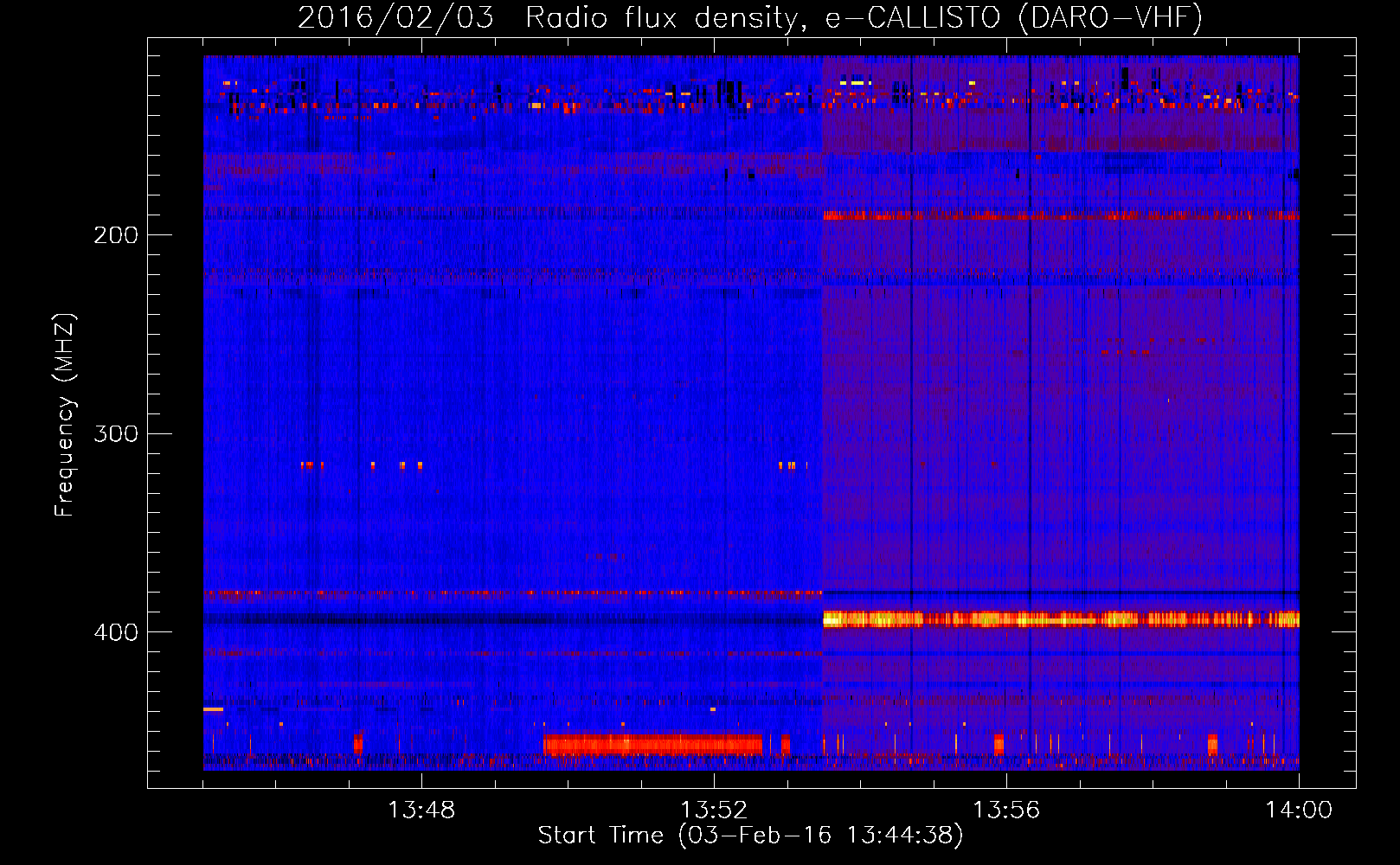This screenshot has width=1400, height=865.
Task: Click the 'Frequency (MHZ)' axis label
Action: point(65,415)
